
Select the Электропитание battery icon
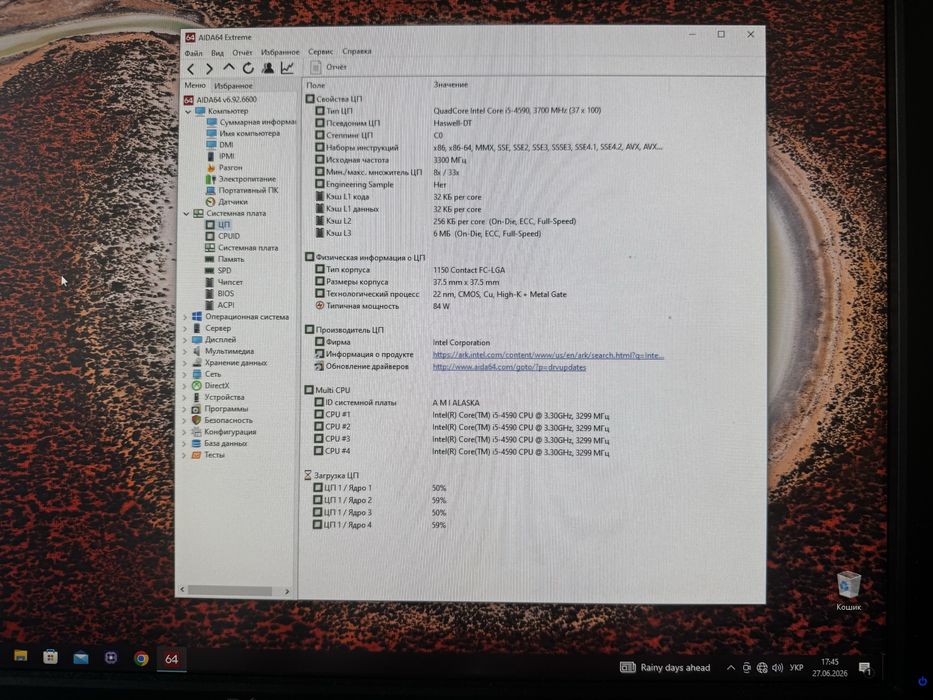(211, 179)
